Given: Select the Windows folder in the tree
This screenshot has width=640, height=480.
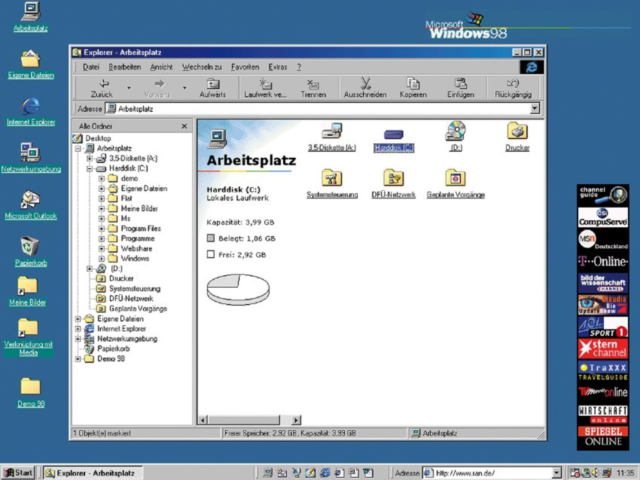Looking at the screenshot, I should coord(134,258).
